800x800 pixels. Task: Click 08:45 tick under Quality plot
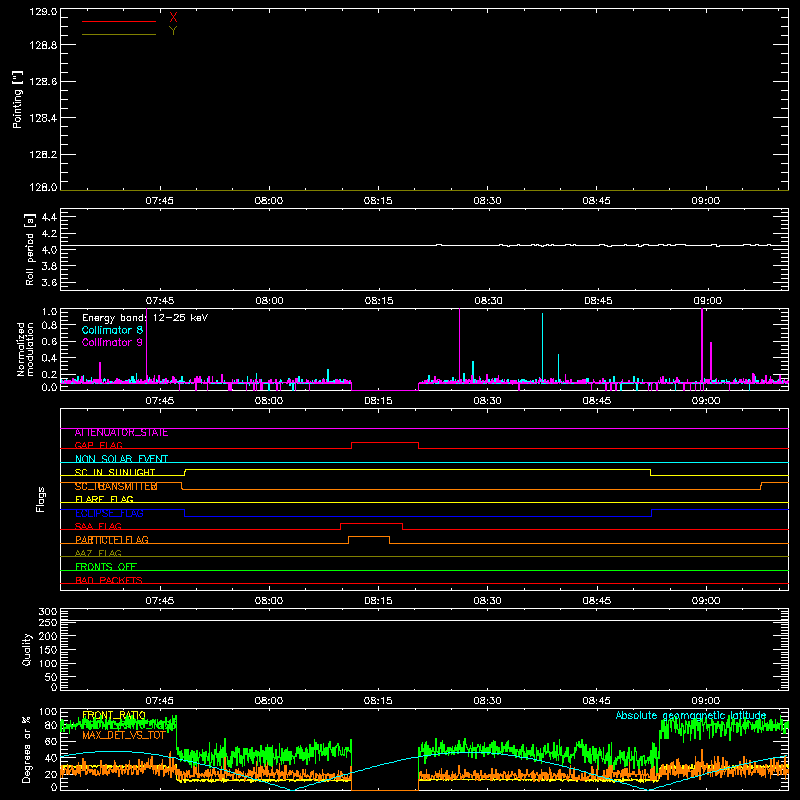point(596,701)
